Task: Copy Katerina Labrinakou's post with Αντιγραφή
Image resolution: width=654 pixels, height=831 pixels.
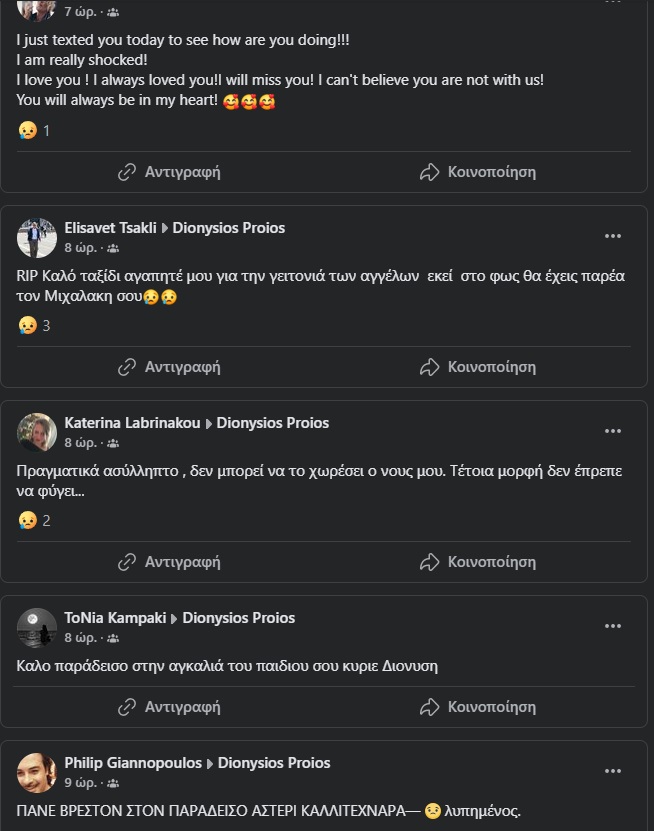Action: tap(169, 562)
